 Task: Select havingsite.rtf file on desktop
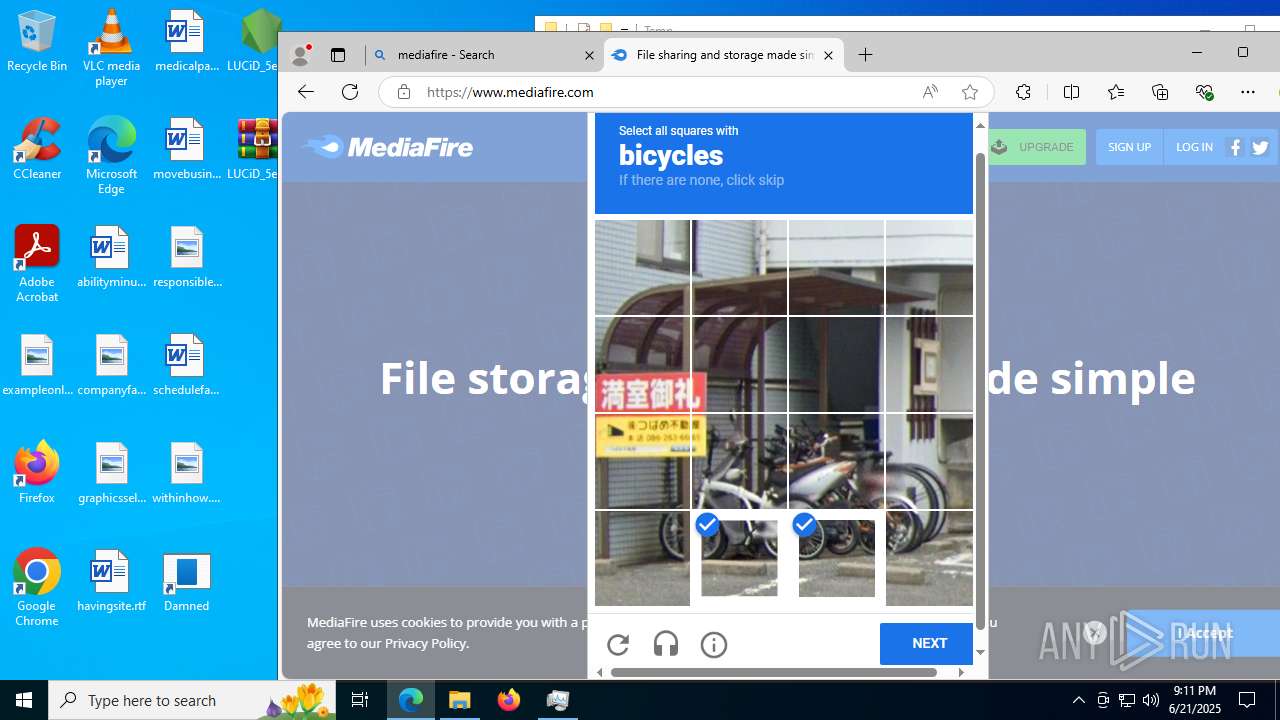click(x=111, y=581)
